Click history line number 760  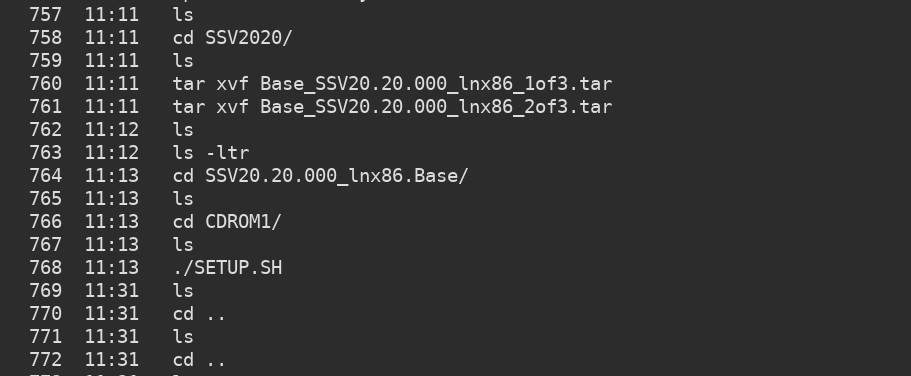click(45, 84)
